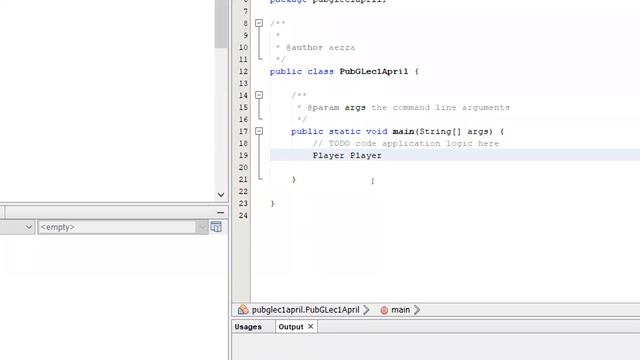Click the projects panel scrollbar thumb
The width and height of the screenshot is (640, 360).
[221, 24]
